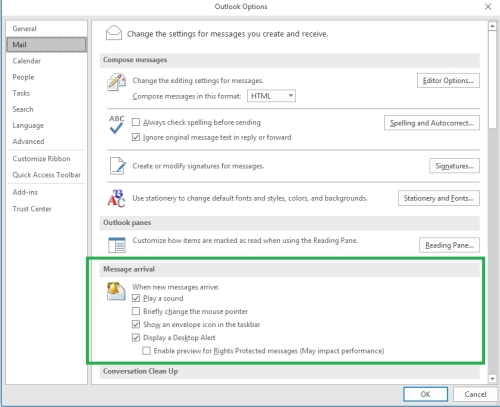The height and width of the screenshot is (407, 500).
Task: Confirm settings with the OK button
Action: [x=425, y=394]
